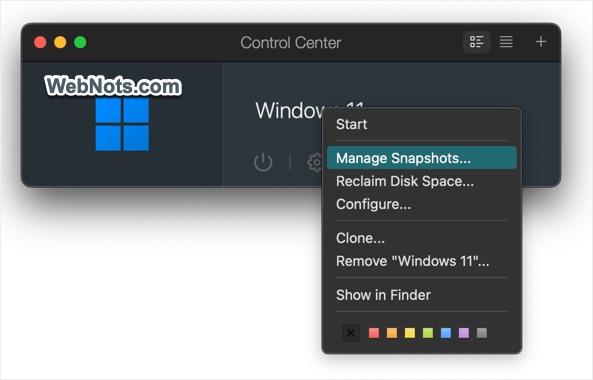The width and height of the screenshot is (593, 380).
Task: Close the Control Center window with red button
Action: point(40,42)
